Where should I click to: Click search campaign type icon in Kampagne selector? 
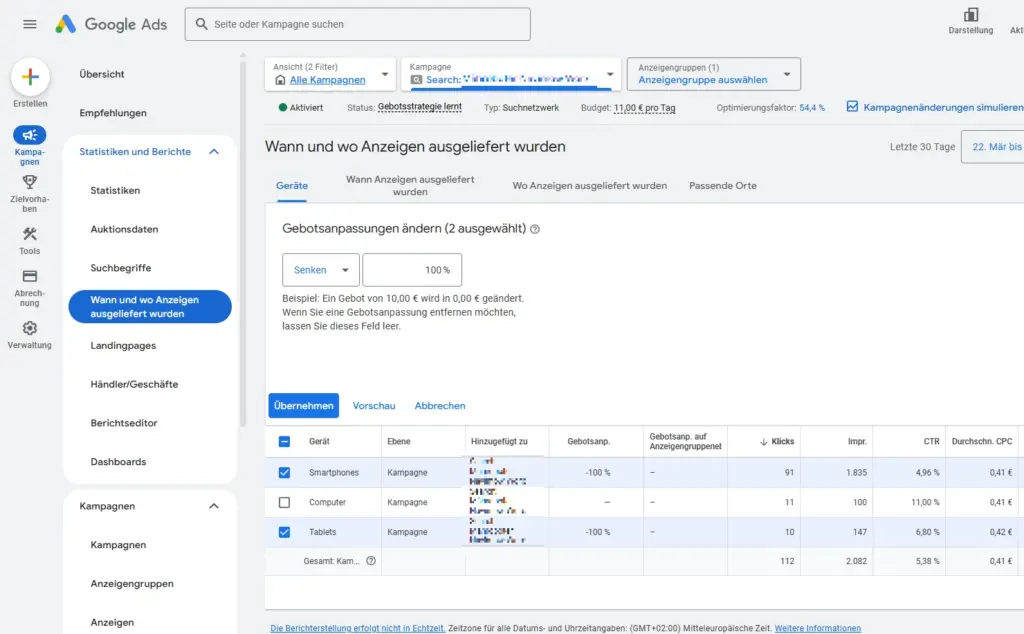[416, 80]
